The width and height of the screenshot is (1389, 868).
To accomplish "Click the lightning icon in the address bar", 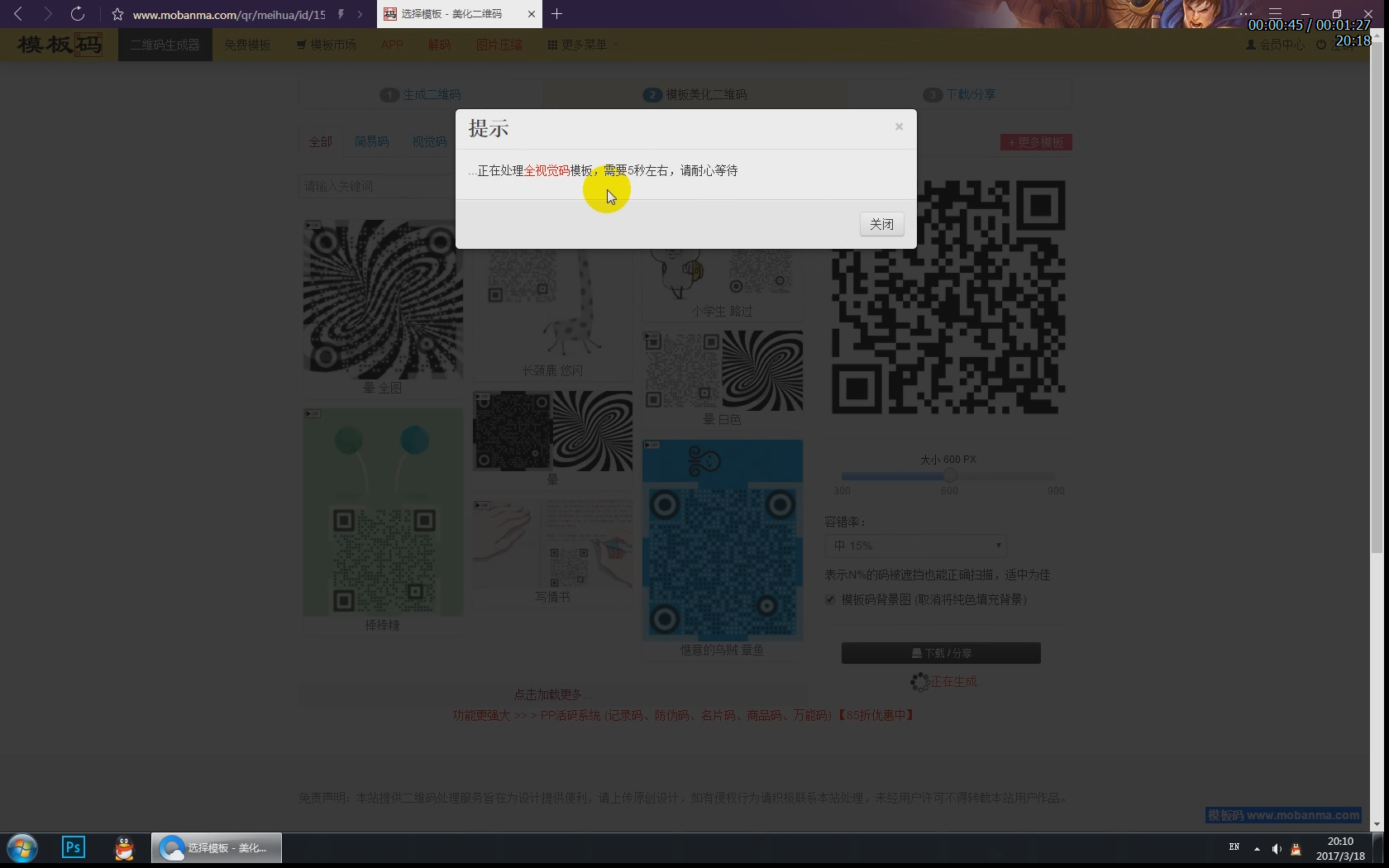I will click(341, 14).
